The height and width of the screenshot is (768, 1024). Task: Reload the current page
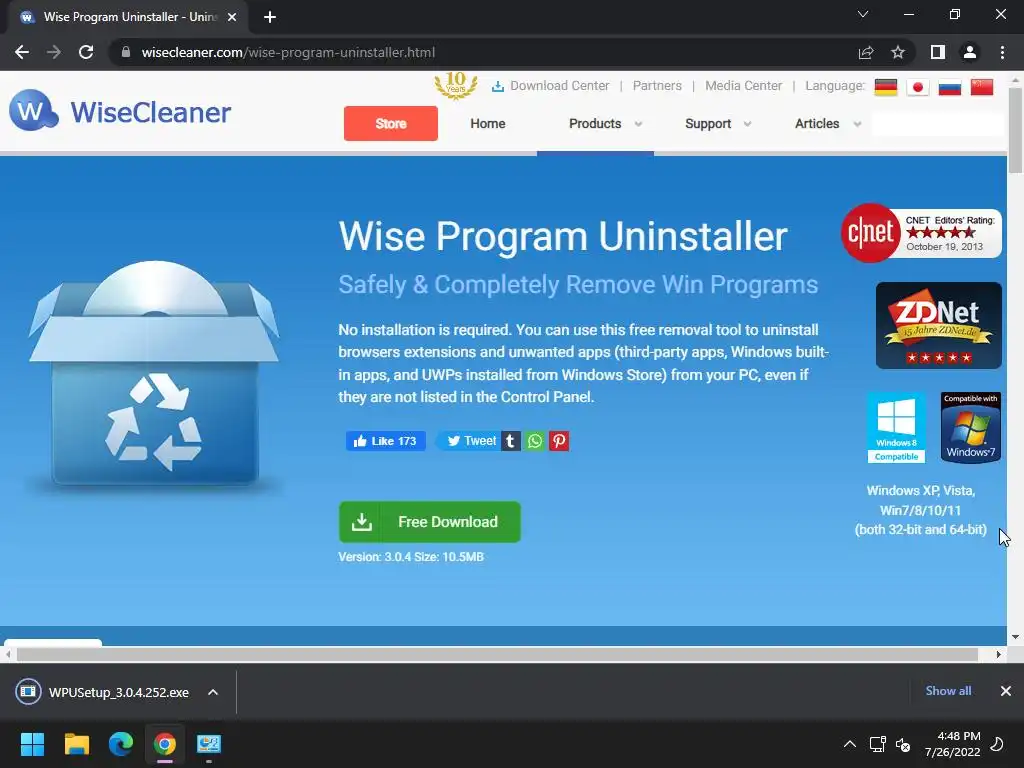pos(86,52)
